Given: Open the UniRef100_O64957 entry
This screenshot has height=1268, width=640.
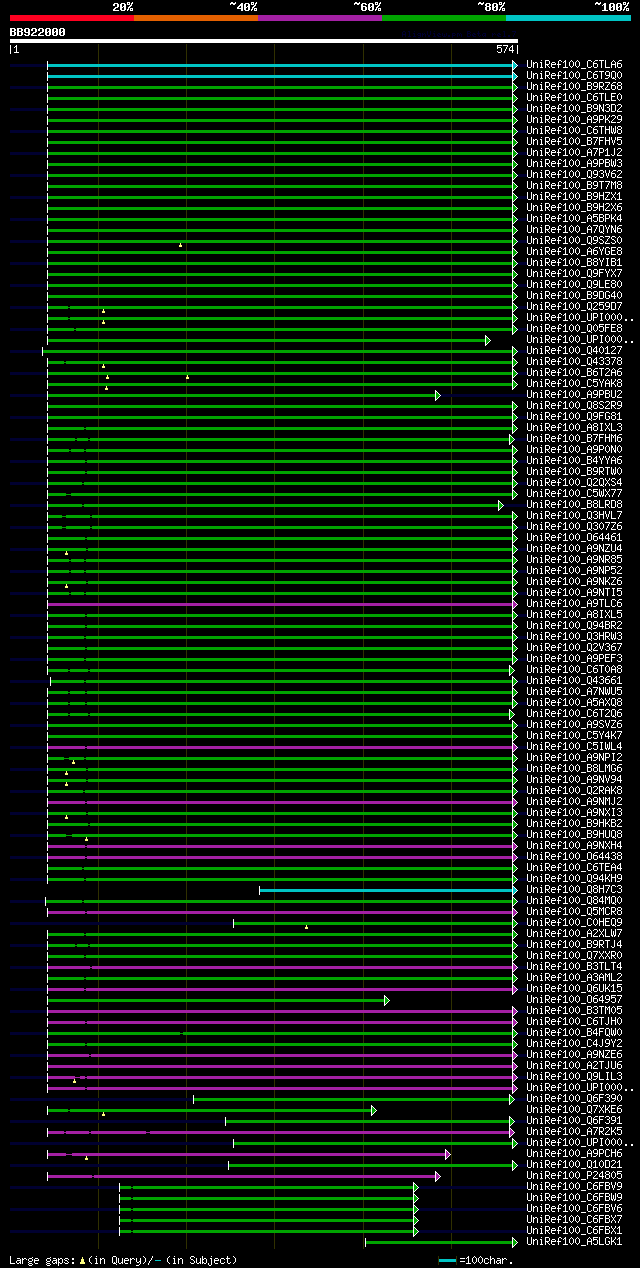Looking at the screenshot, I should 574,999.
